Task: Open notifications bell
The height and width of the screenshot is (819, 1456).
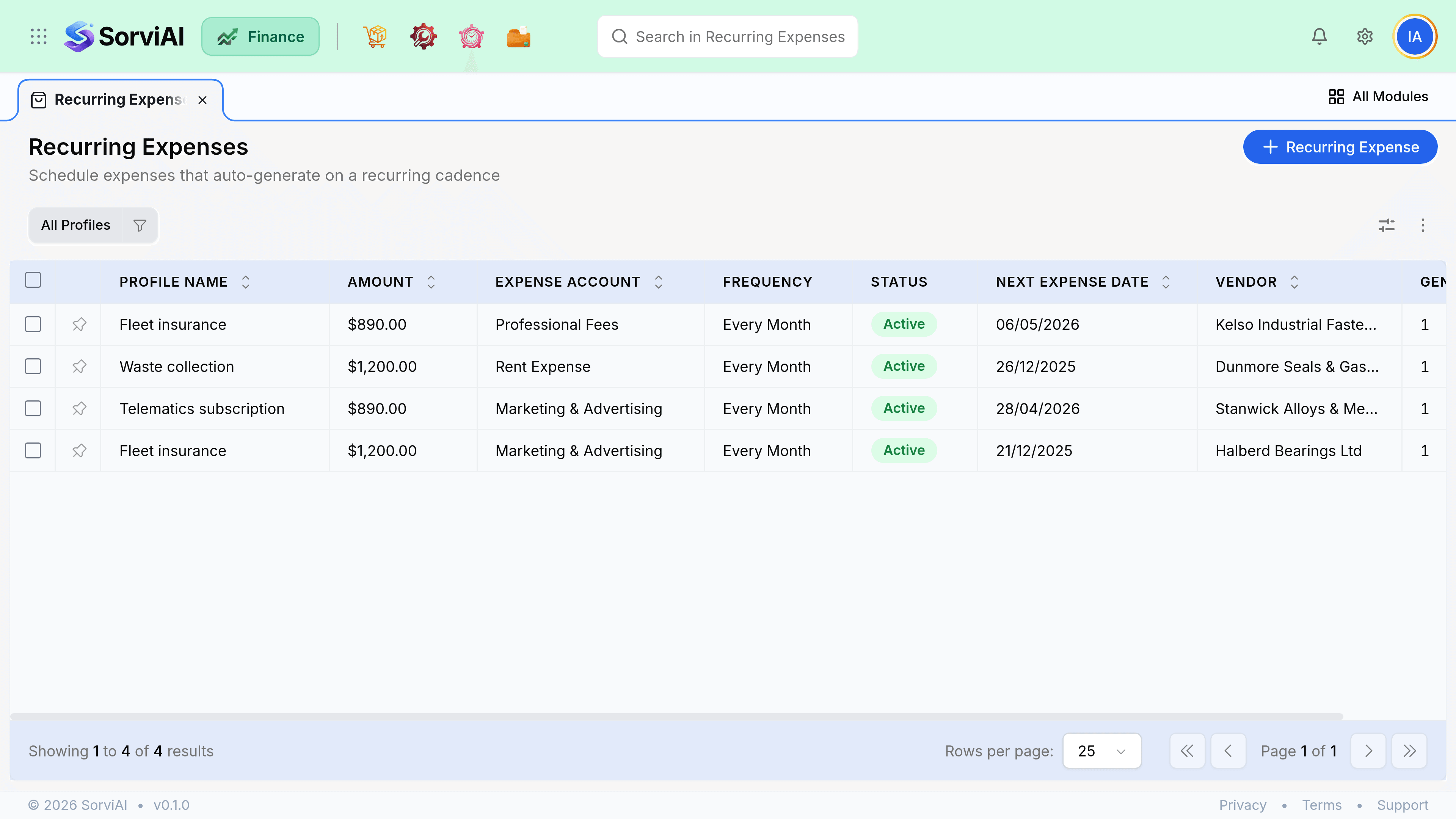Action: (1319, 37)
